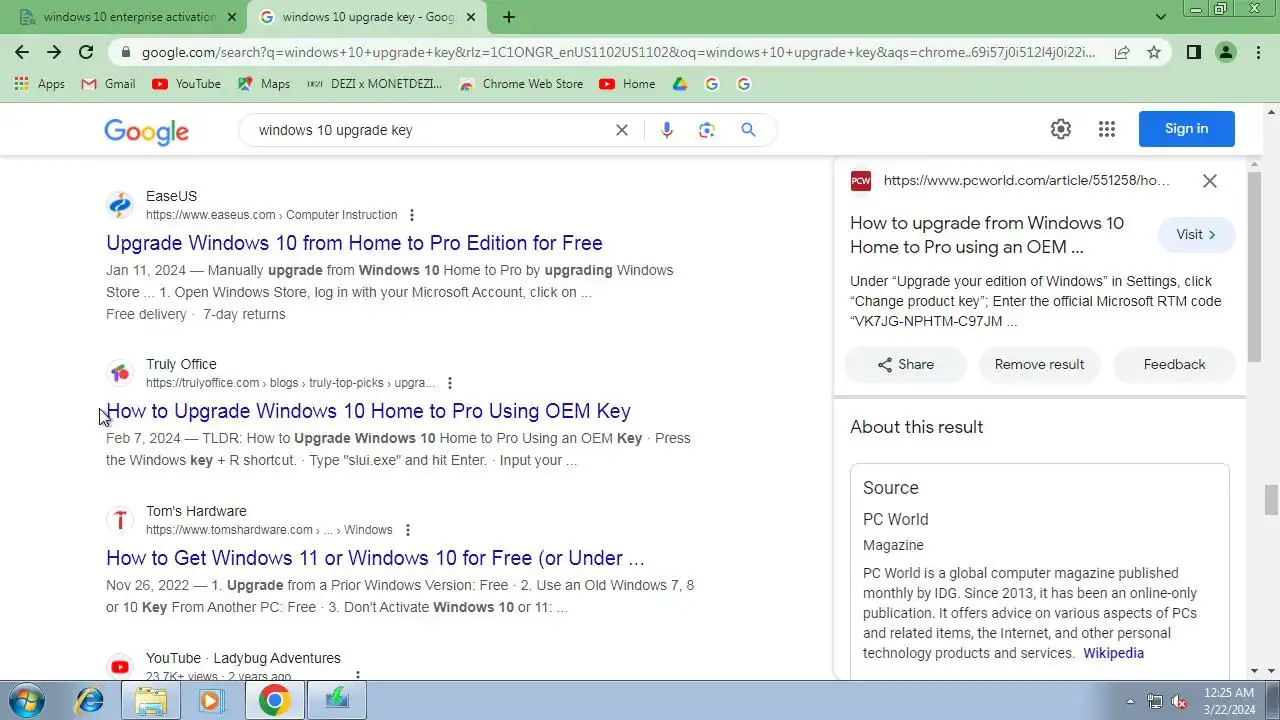This screenshot has height=720, width=1280.
Task: Click the pcworld.com URL in panel
Action: pyautogui.click(x=1027, y=181)
